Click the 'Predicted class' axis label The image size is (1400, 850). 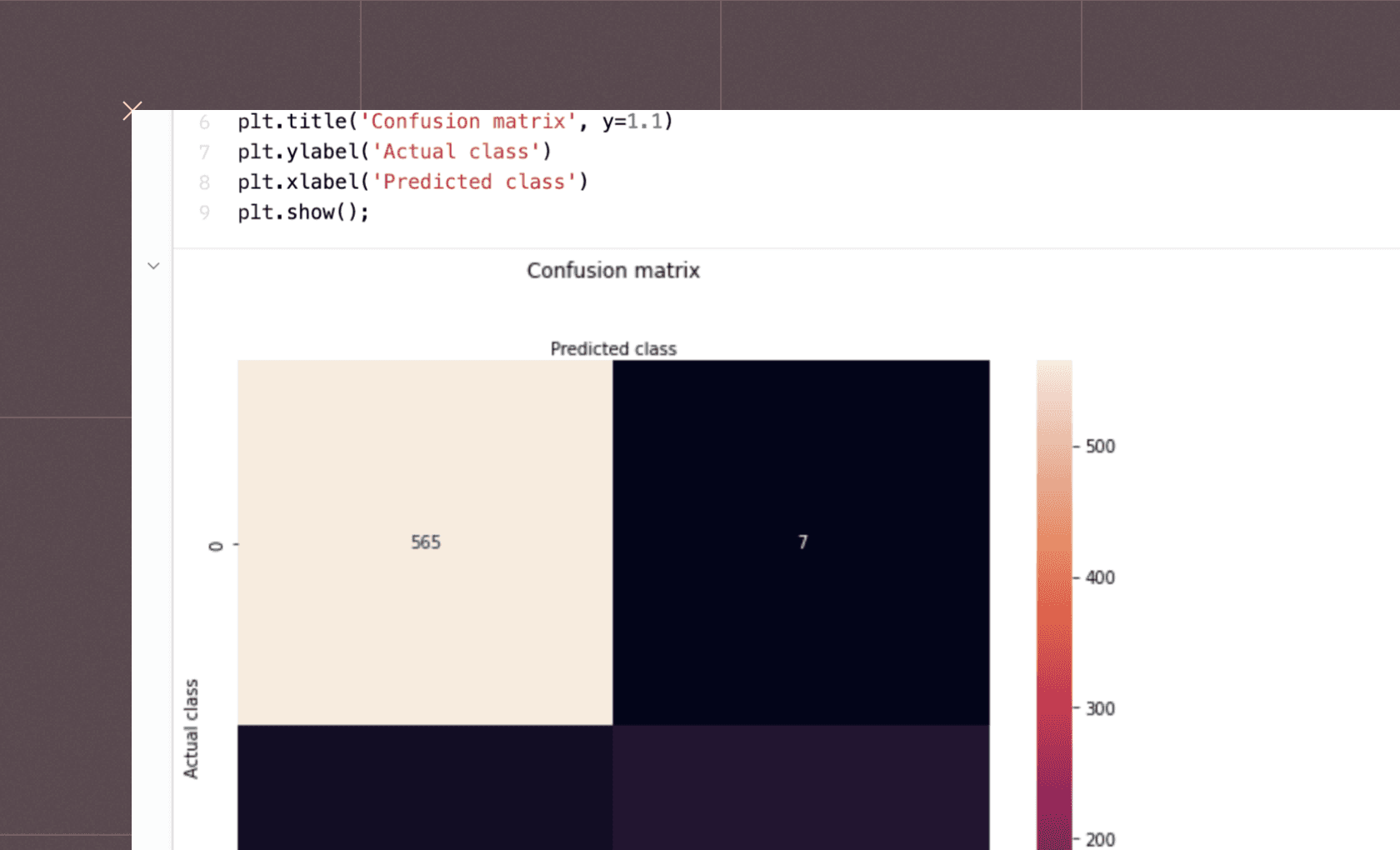click(x=613, y=348)
